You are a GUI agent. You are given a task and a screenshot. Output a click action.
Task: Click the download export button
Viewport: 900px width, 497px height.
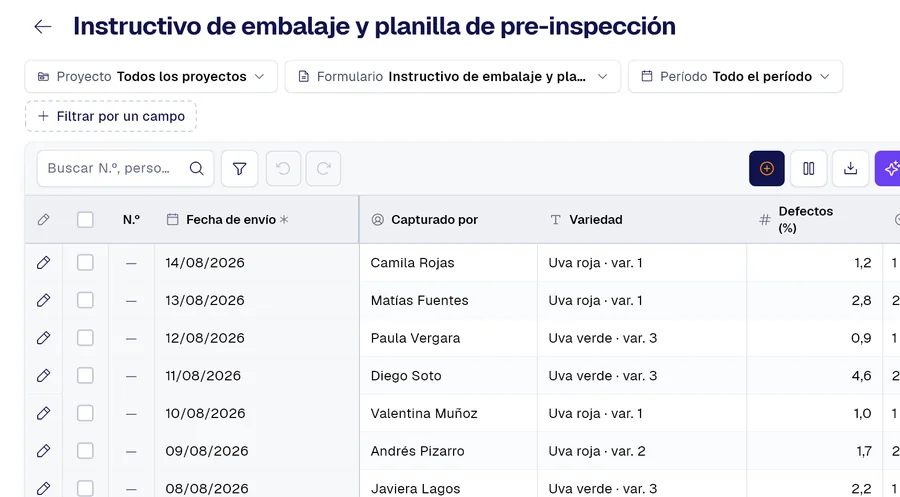[x=851, y=169]
